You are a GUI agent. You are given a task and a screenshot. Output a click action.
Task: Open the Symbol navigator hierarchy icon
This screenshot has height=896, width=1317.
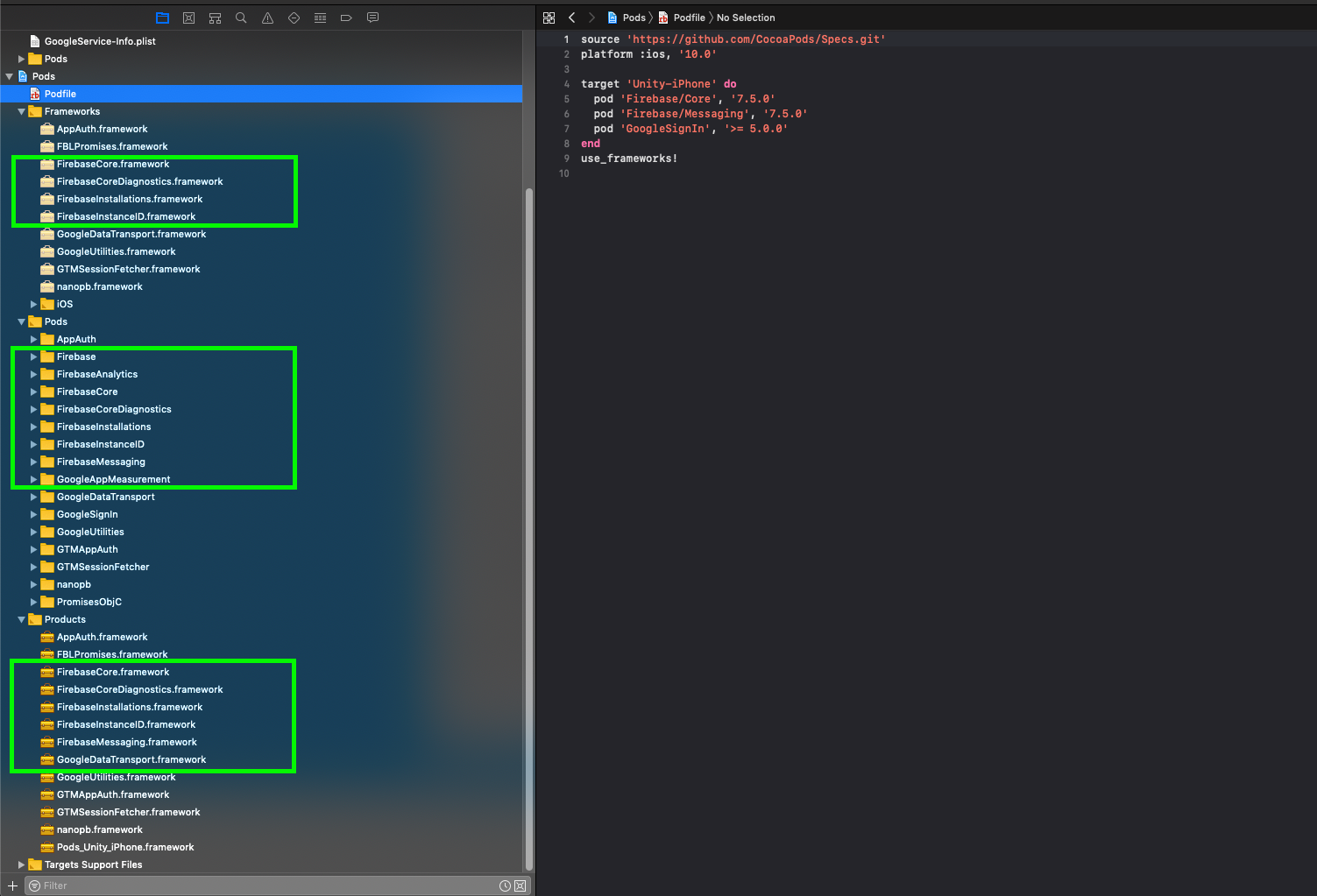[215, 18]
